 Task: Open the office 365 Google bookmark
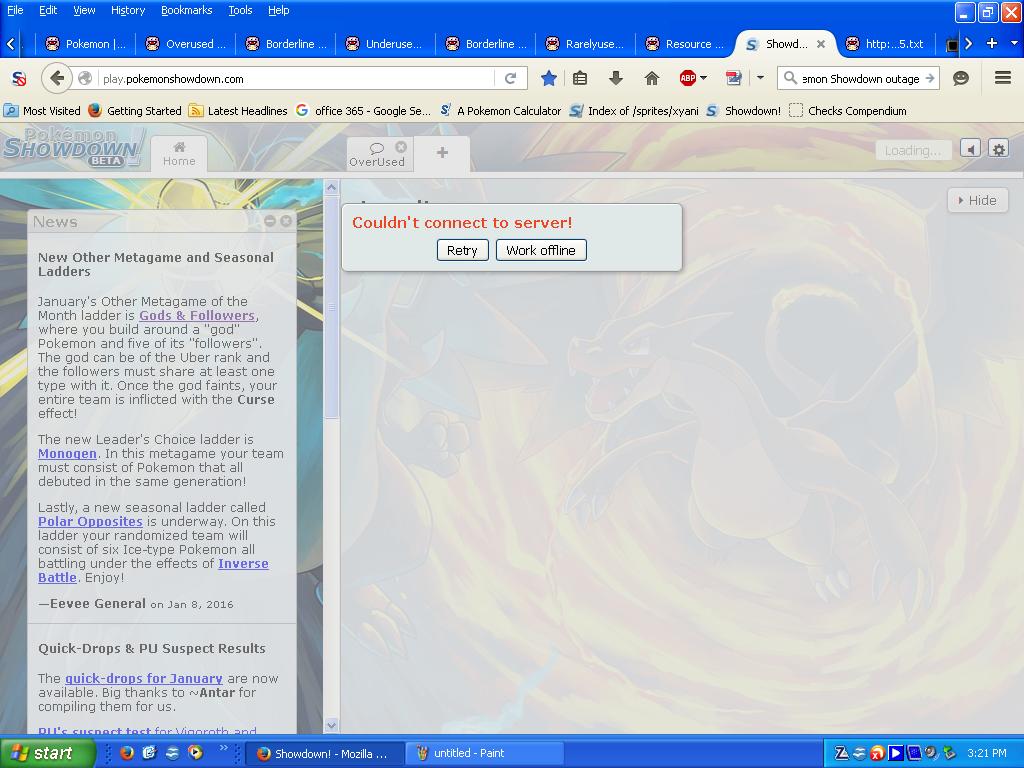coord(363,110)
